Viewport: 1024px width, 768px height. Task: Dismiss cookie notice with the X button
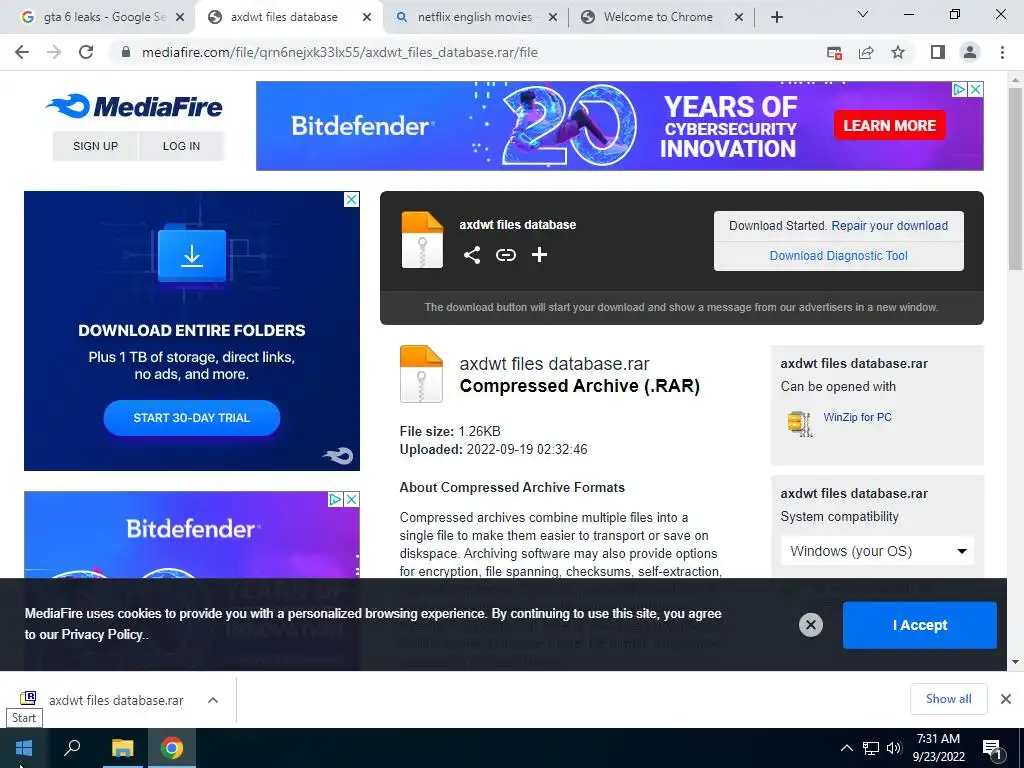(x=810, y=625)
